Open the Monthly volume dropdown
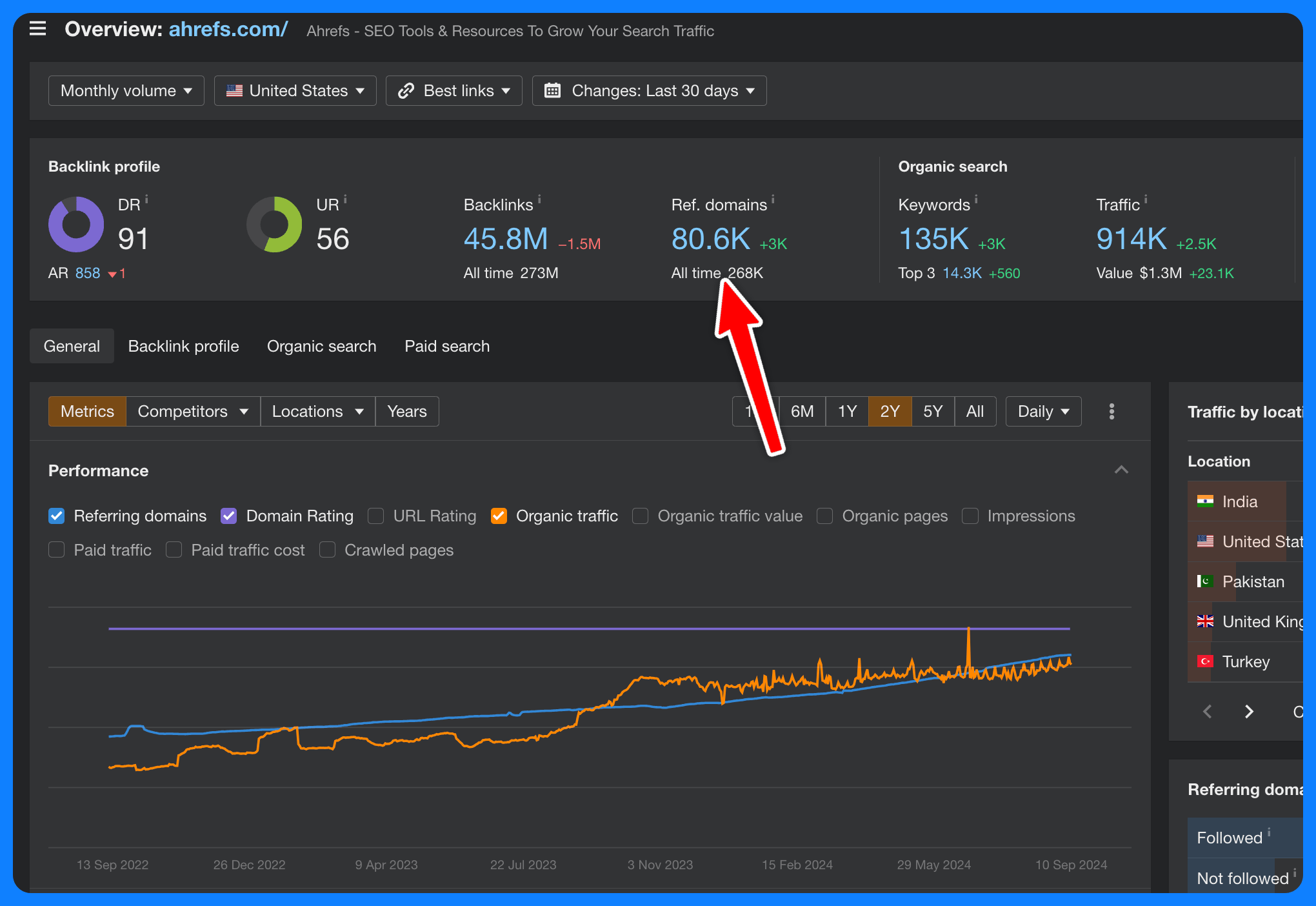 (126, 90)
